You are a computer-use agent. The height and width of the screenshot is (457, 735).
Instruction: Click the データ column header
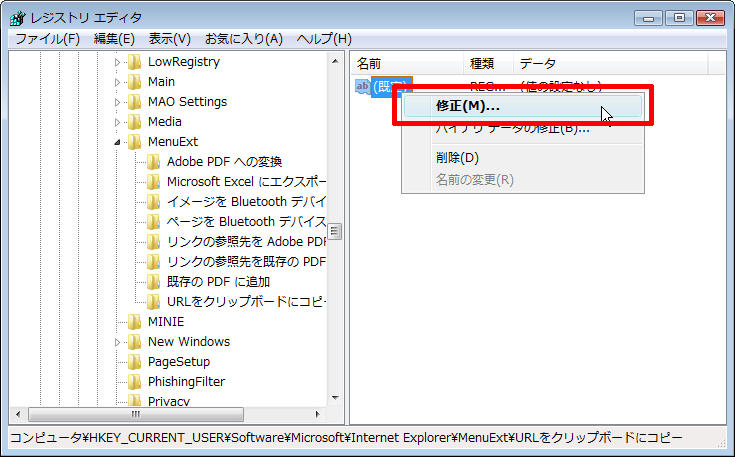pyautogui.click(x=538, y=63)
